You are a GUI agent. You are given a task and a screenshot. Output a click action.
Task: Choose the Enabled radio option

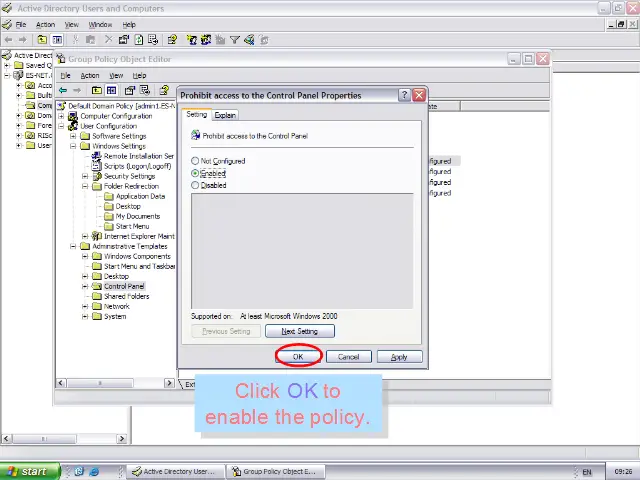[x=195, y=173]
